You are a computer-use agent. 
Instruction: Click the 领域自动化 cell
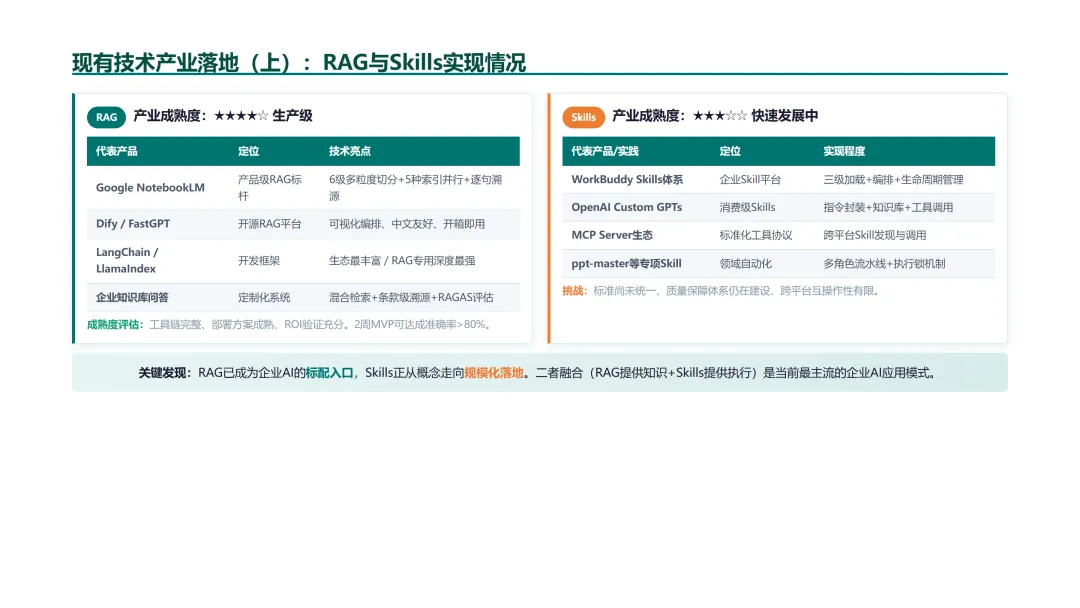click(745, 264)
